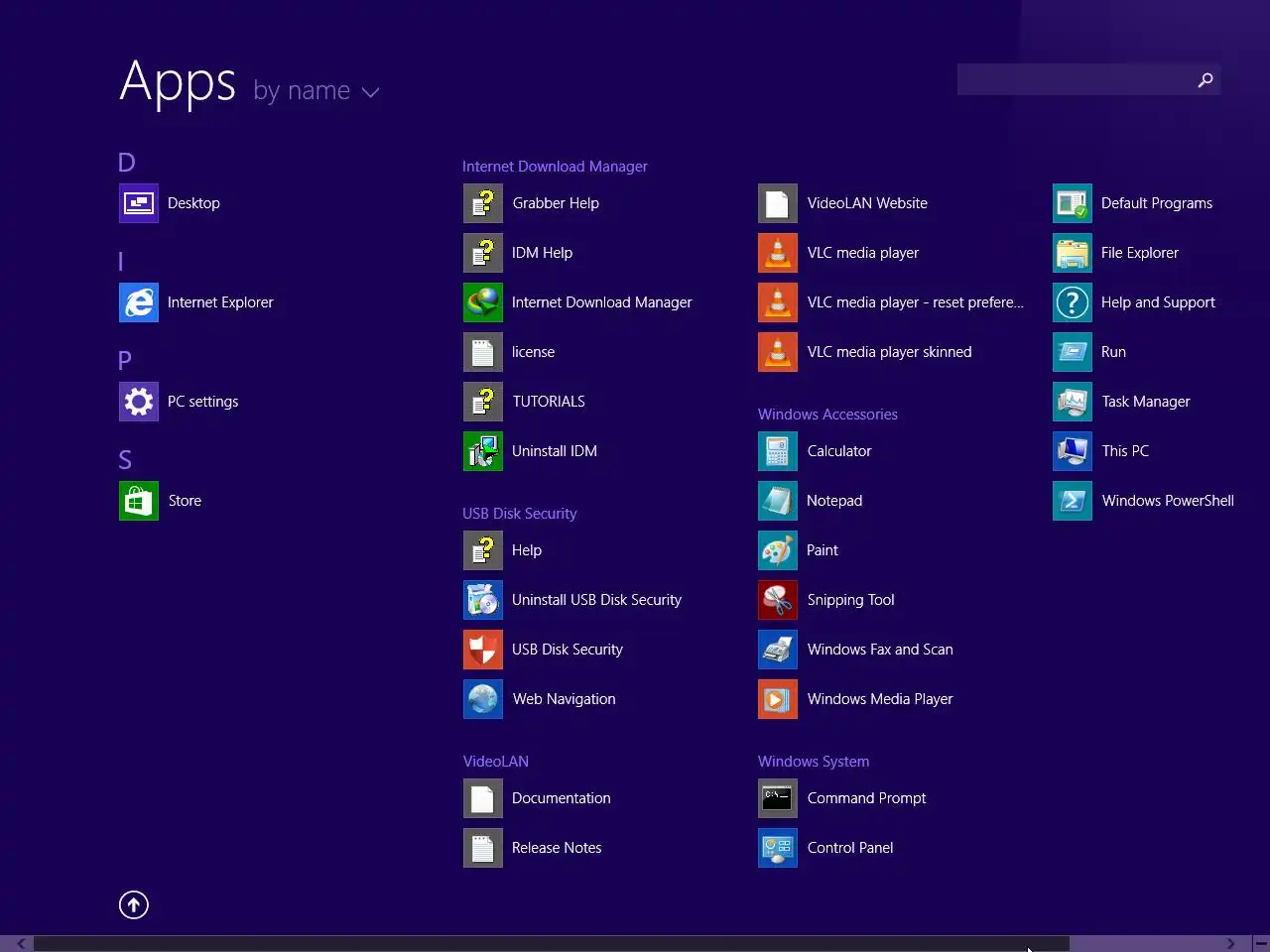Open the IDM Help icon
The image size is (1270, 952).
pyautogui.click(x=483, y=253)
